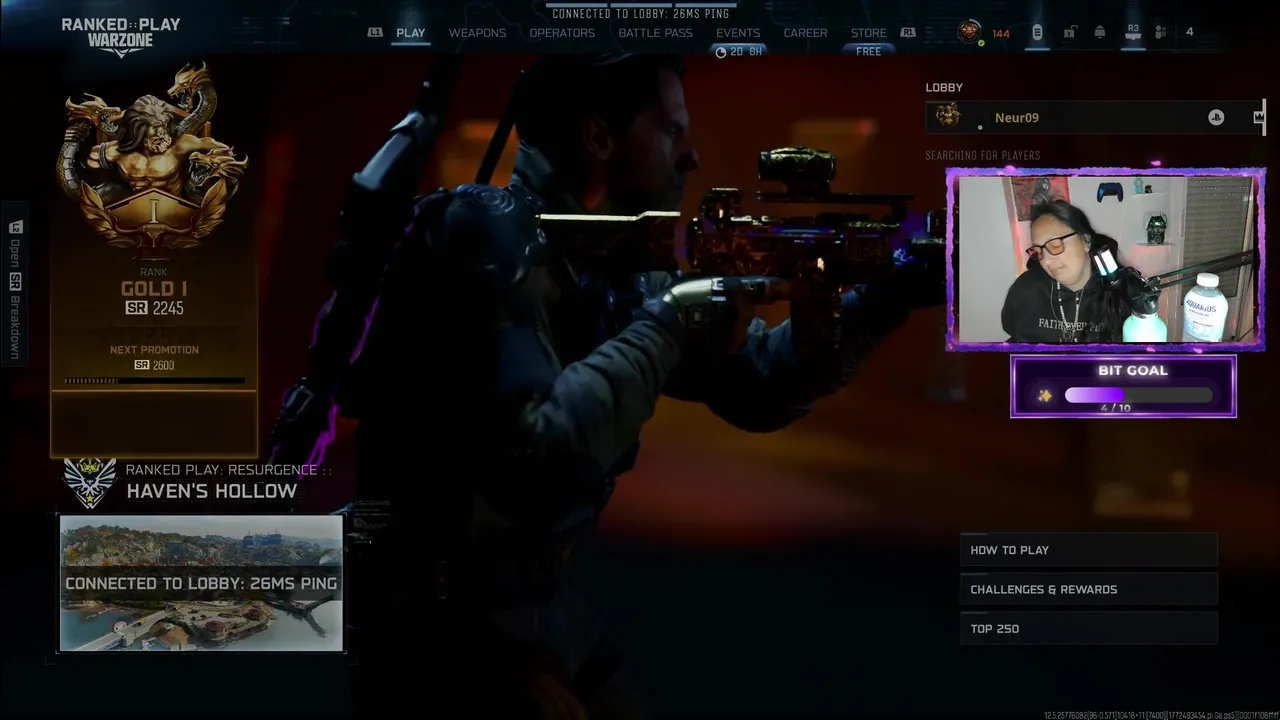Image resolution: width=1280 pixels, height=720 pixels.
Task: Go to the OPERATORS tab
Action: pyautogui.click(x=562, y=33)
